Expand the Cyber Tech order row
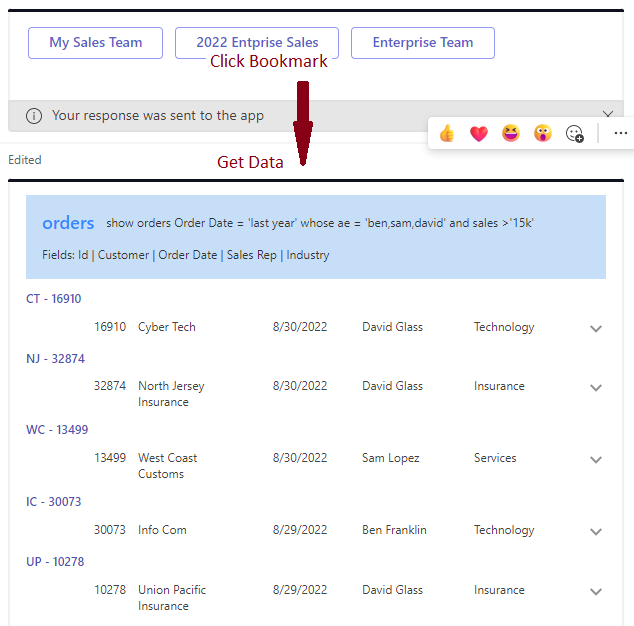 coord(596,328)
